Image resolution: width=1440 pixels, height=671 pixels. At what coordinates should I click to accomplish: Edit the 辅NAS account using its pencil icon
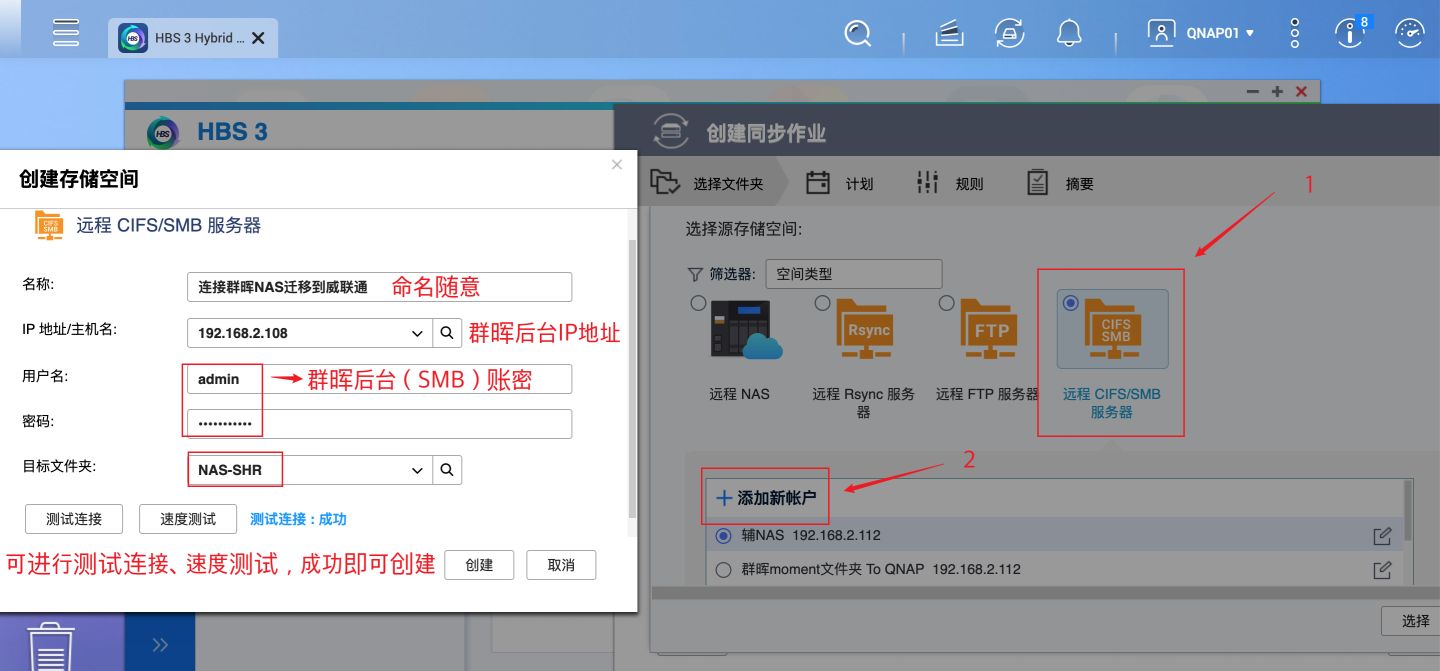(x=1381, y=535)
